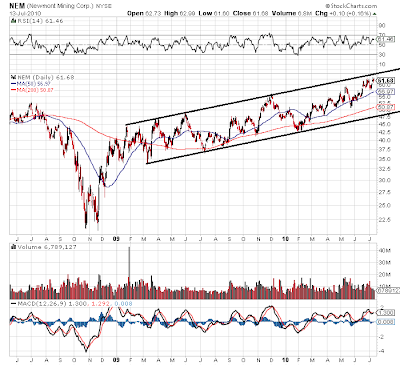The width and height of the screenshot is (400, 365).
Task: Select the Close value in the header row
Action: pos(260,13)
